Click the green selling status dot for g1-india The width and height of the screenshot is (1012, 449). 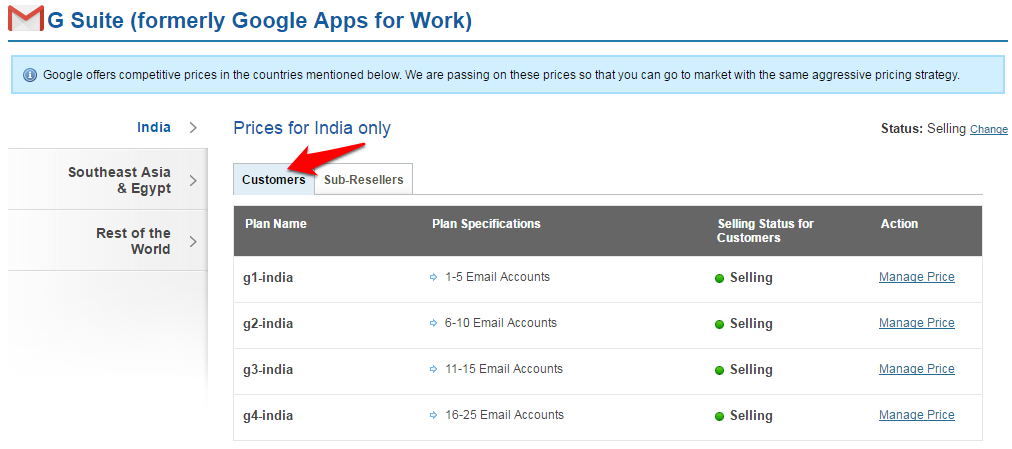click(720, 278)
